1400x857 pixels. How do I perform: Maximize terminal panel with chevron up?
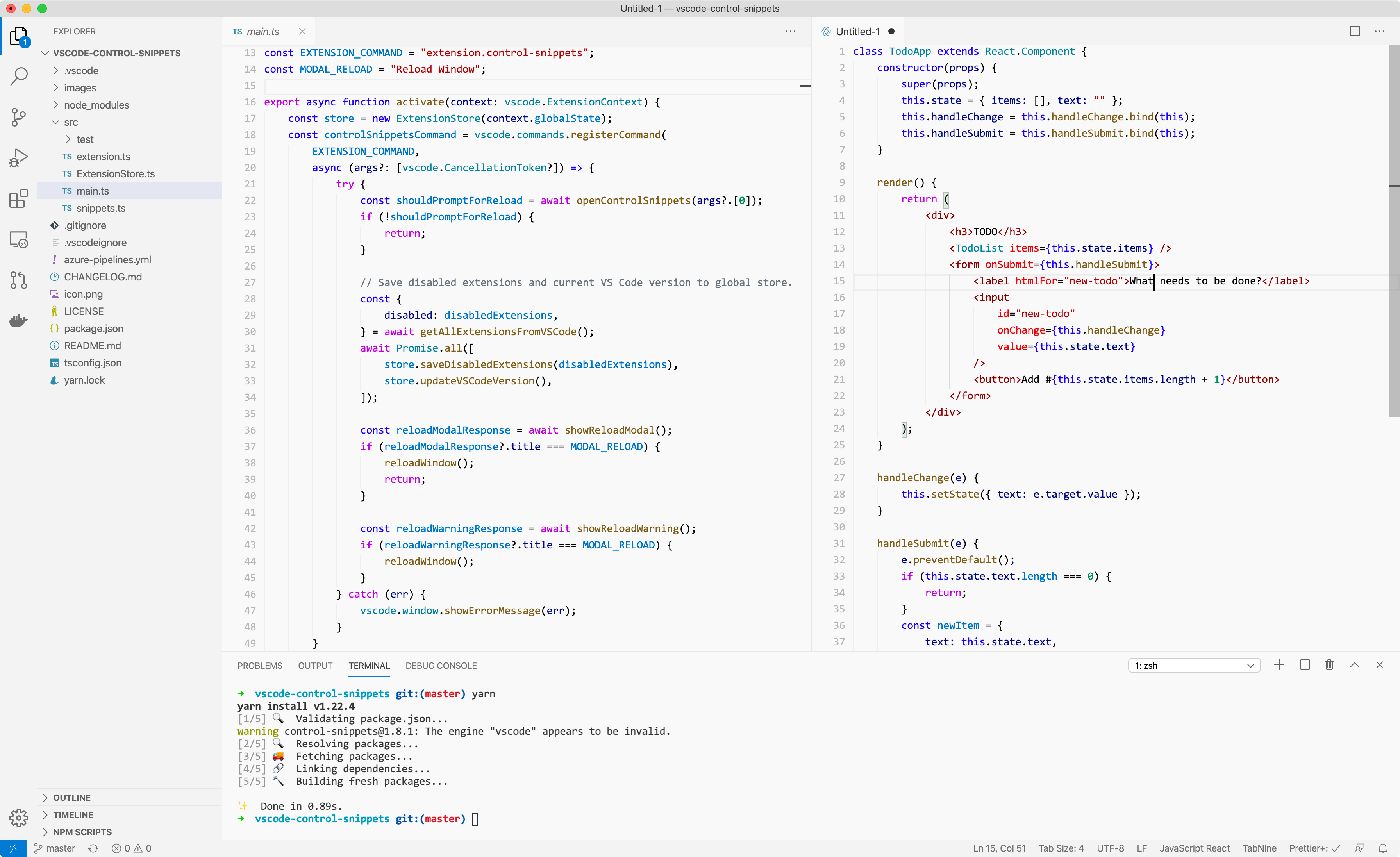(1355, 665)
